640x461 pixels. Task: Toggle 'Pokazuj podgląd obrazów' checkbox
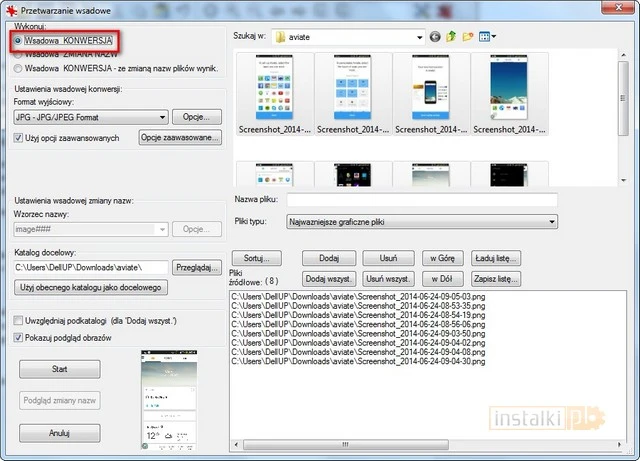tap(20, 338)
